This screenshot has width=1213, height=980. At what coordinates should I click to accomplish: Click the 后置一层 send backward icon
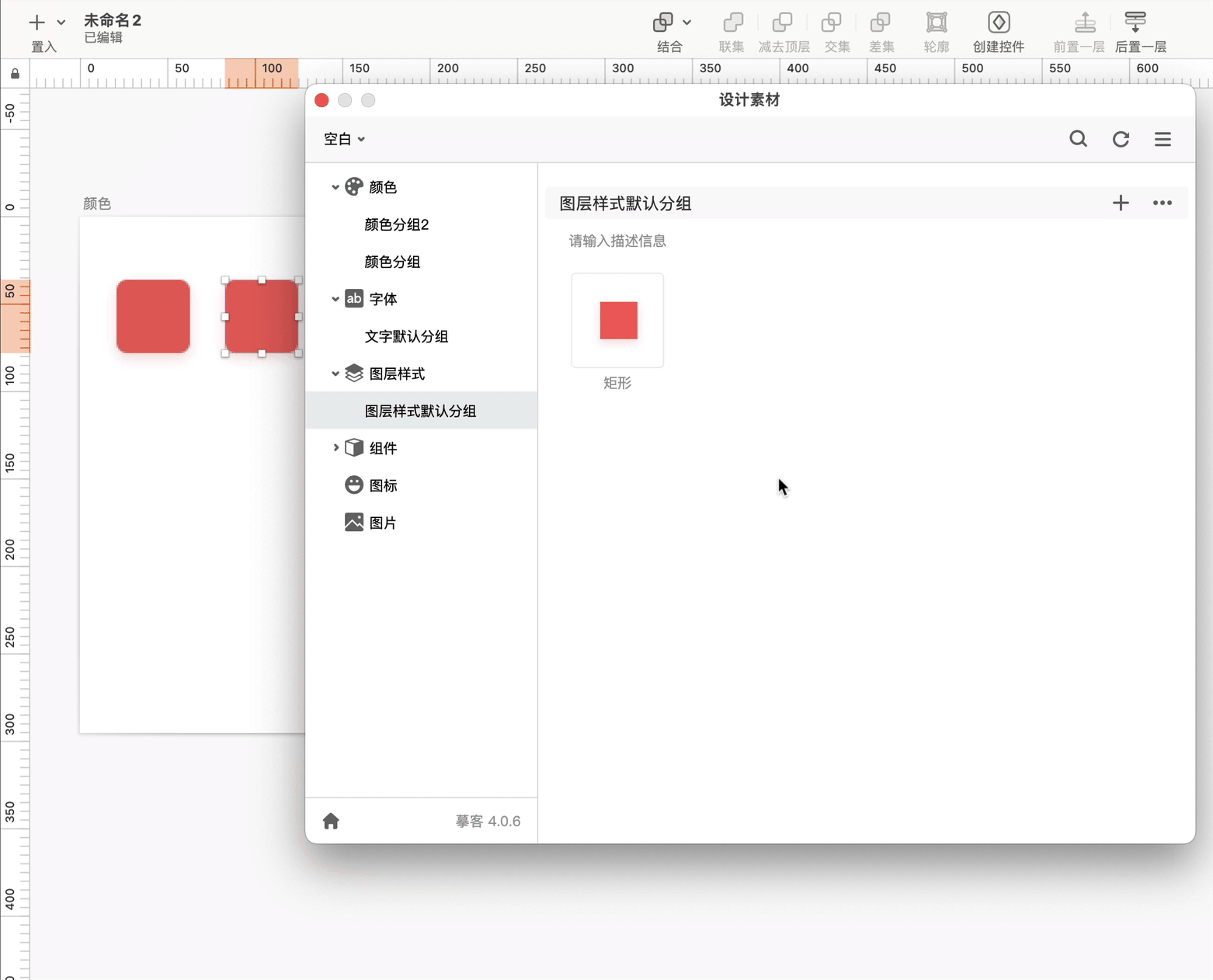tap(1135, 23)
